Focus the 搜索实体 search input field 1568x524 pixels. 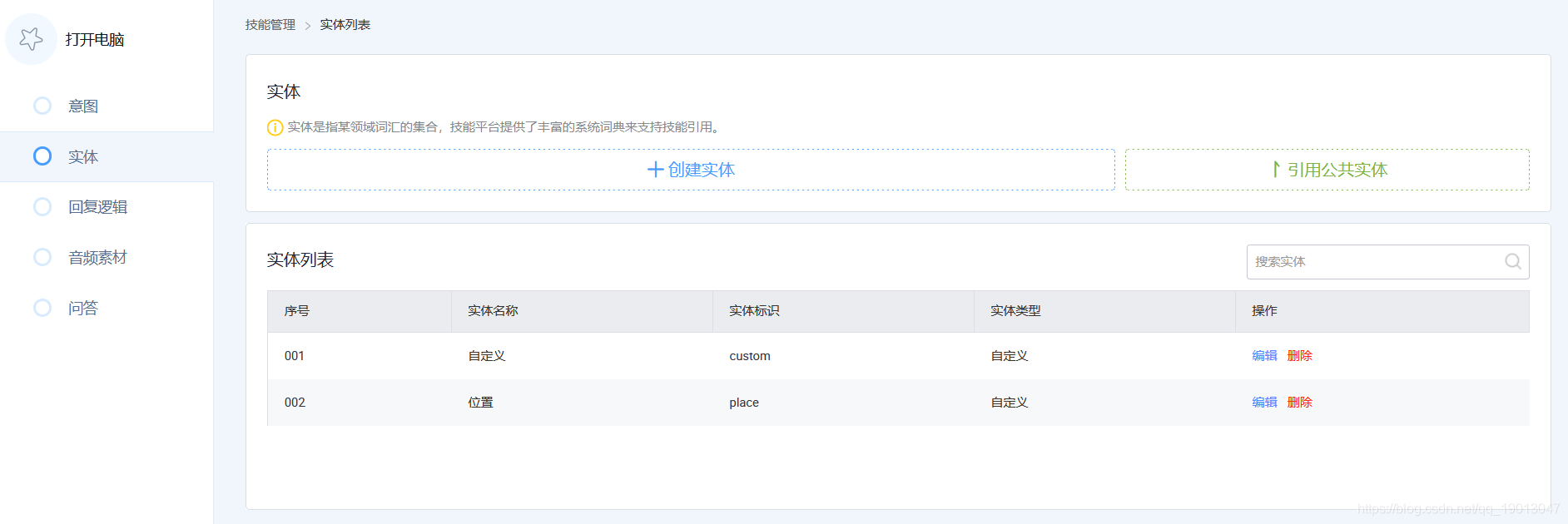pyautogui.click(x=1373, y=262)
